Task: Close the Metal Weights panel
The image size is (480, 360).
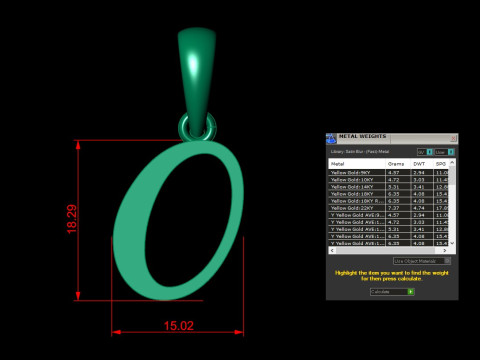Action: [x=453, y=138]
